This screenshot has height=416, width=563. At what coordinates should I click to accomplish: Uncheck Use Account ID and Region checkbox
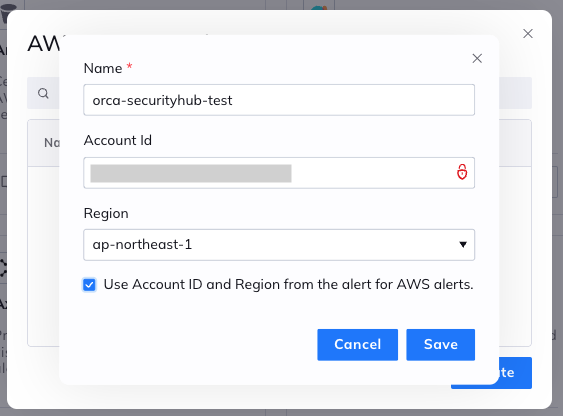[89, 285]
